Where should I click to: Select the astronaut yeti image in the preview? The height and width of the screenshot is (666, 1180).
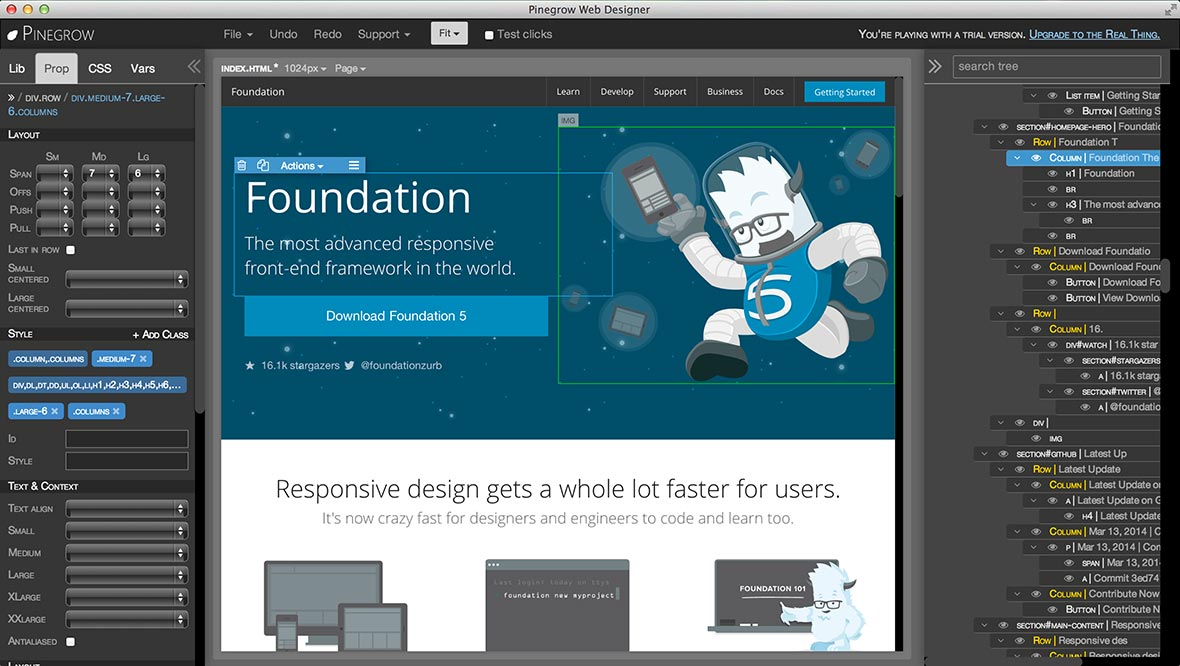coord(726,255)
